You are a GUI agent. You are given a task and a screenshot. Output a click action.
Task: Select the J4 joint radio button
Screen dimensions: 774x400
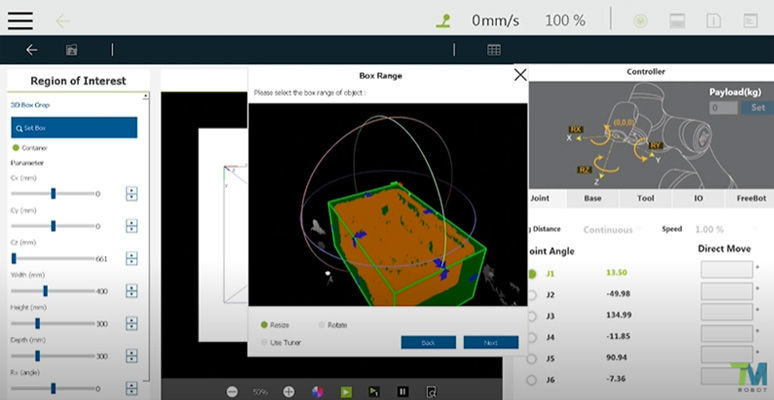[x=532, y=338]
